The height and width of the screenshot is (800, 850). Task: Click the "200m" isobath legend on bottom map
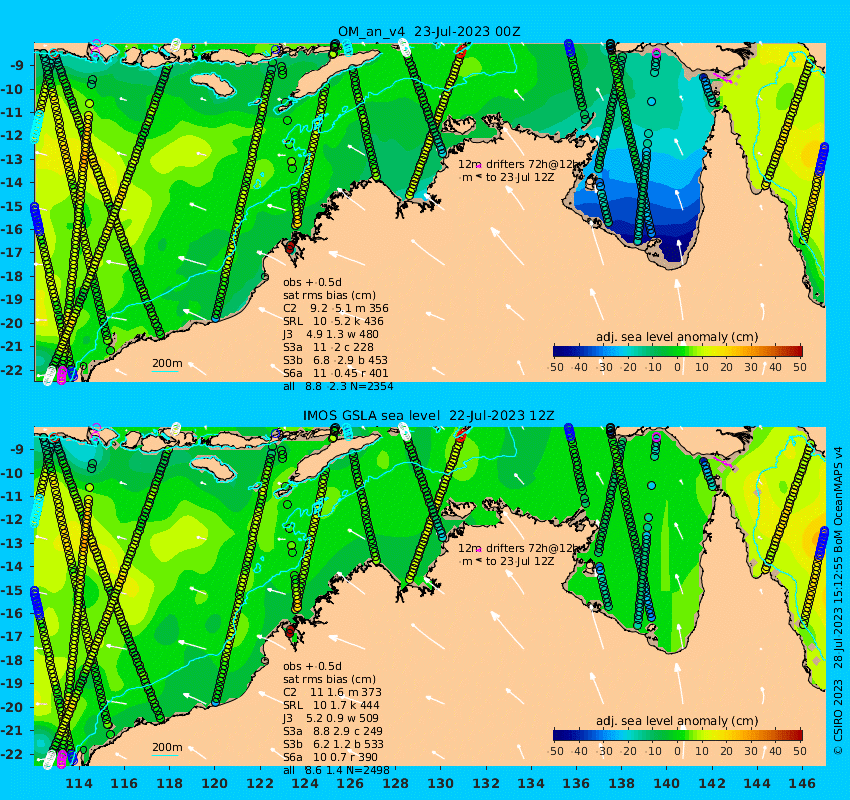coord(166,749)
